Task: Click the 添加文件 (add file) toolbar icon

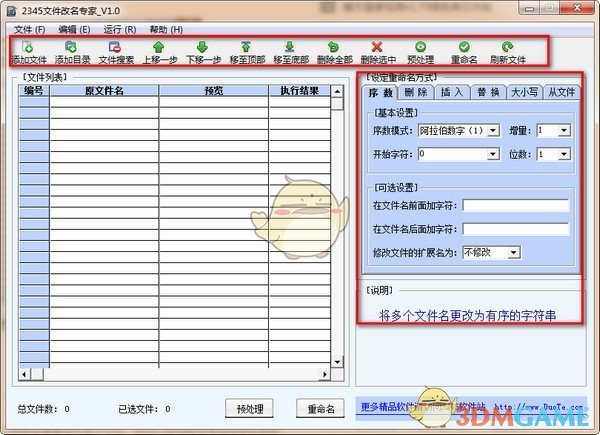Action: point(28,47)
